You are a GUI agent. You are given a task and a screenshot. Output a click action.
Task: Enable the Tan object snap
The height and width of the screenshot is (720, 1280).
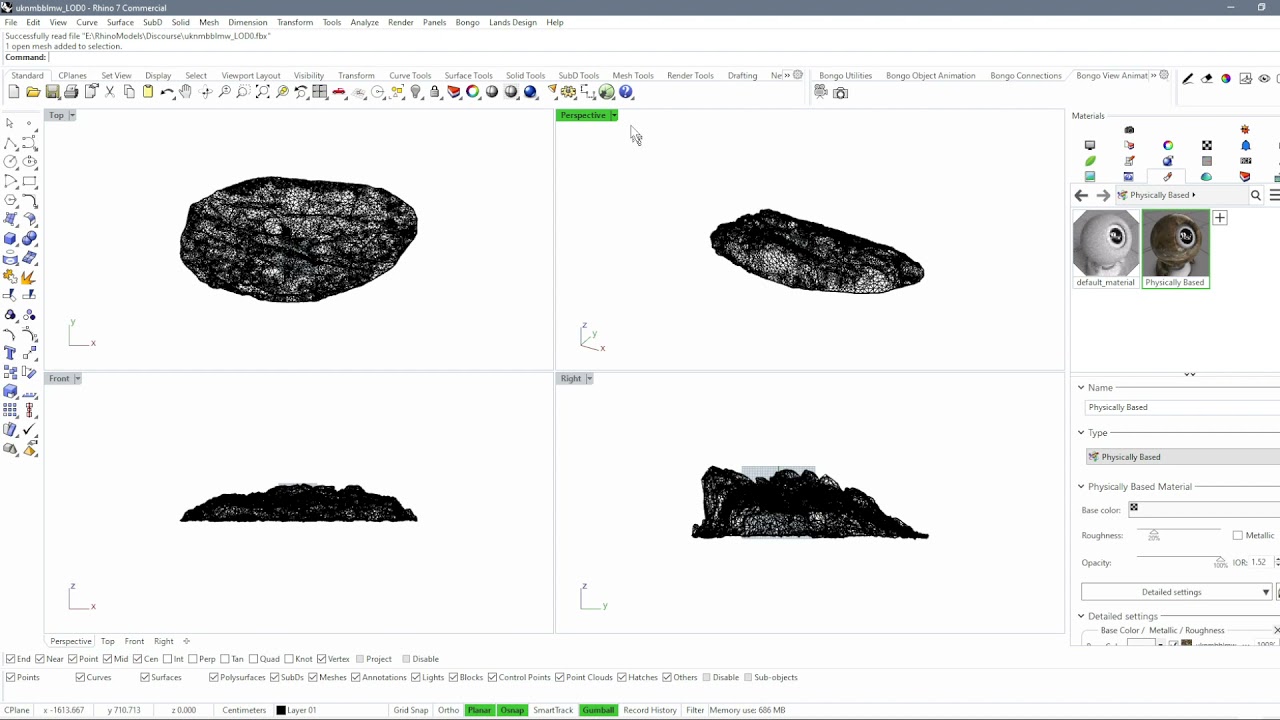[223, 658]
